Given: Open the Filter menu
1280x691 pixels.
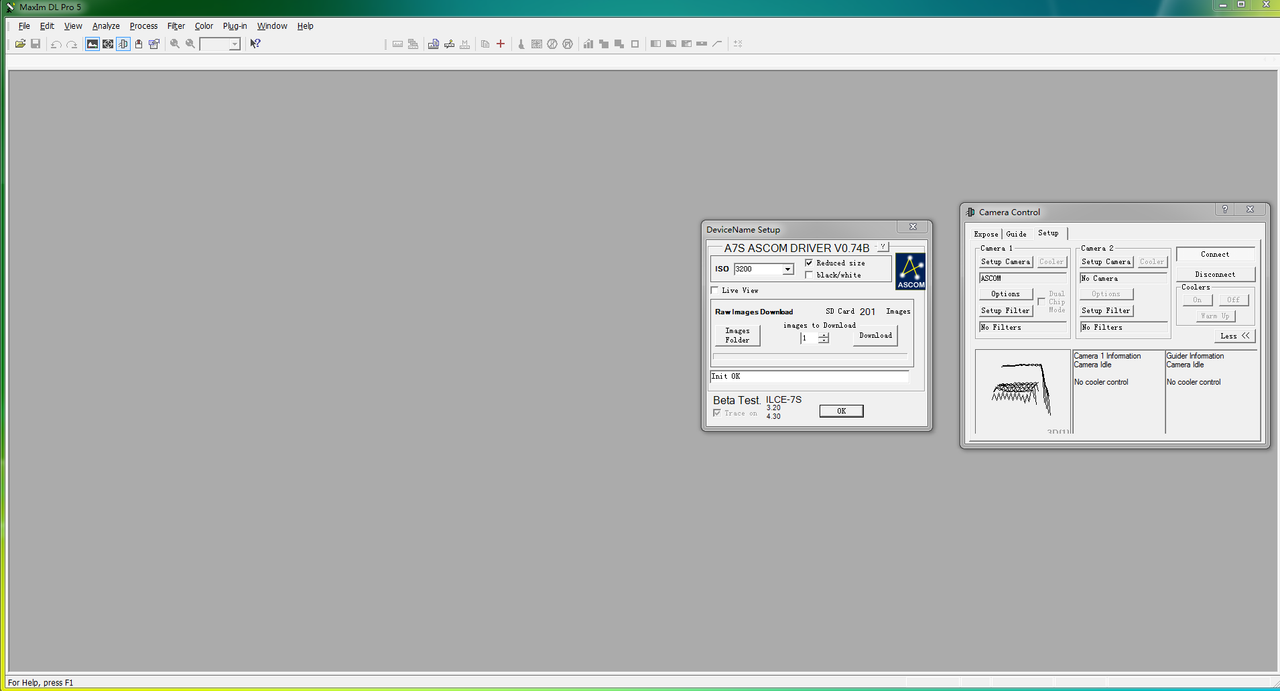Looking at the screenshot, I should (176, 26).
